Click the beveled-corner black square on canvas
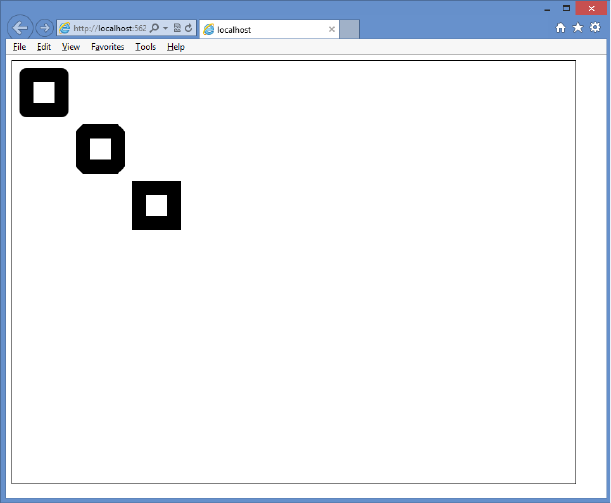This screenshot has width=611, height=503. (101, 149)
